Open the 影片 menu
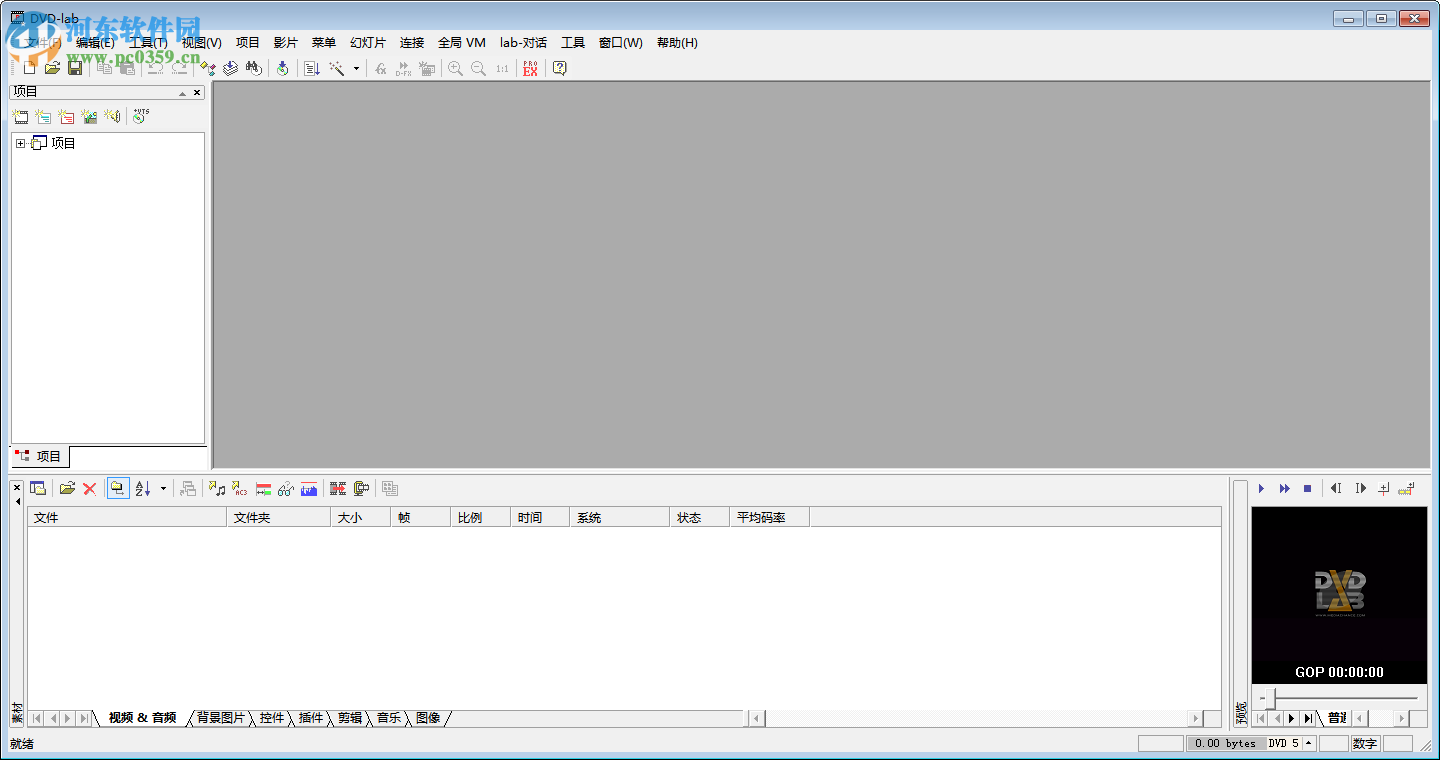 point(285,43)
